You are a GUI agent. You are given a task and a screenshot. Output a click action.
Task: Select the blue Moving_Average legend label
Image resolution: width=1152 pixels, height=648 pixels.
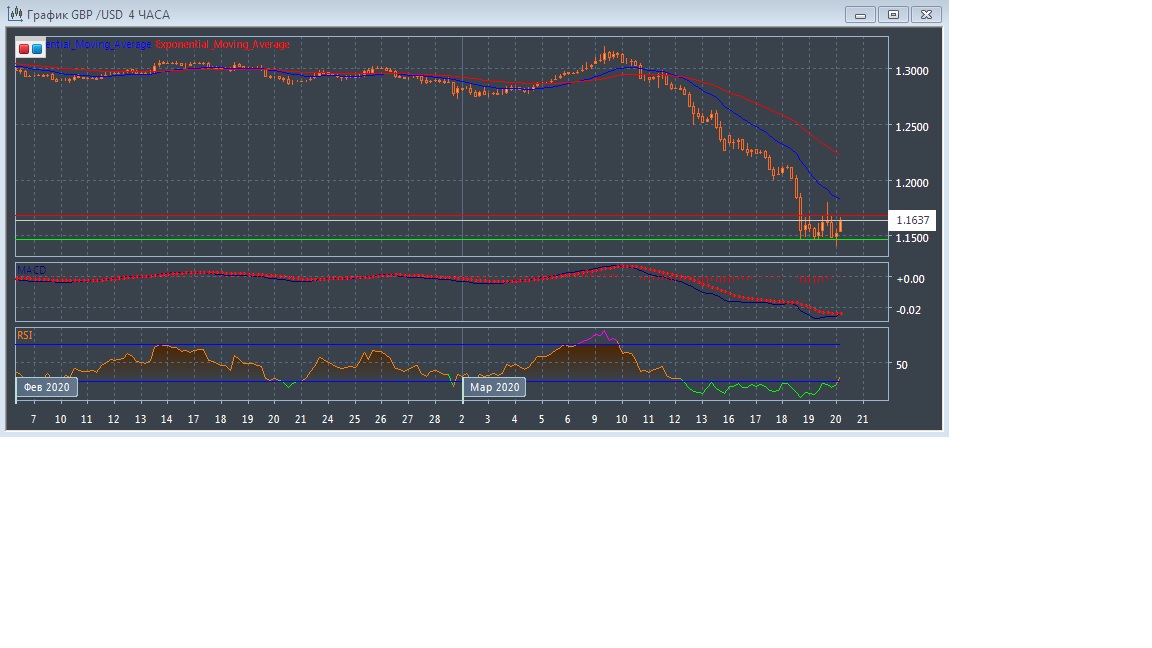pos(98,45)
